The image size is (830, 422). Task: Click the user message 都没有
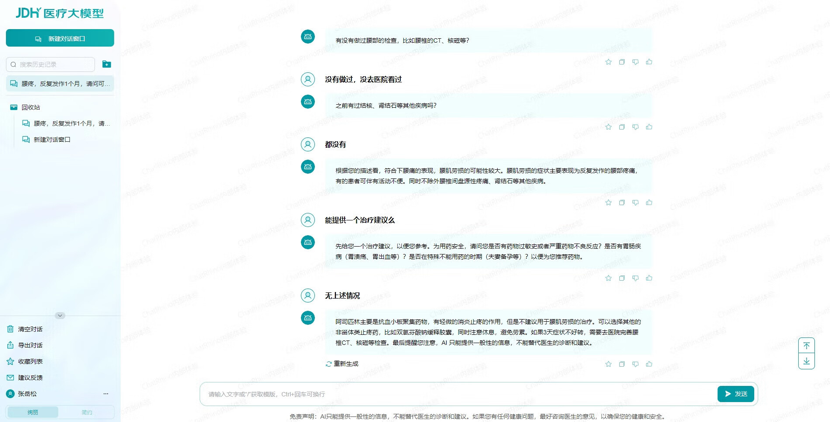click(336, 144)
